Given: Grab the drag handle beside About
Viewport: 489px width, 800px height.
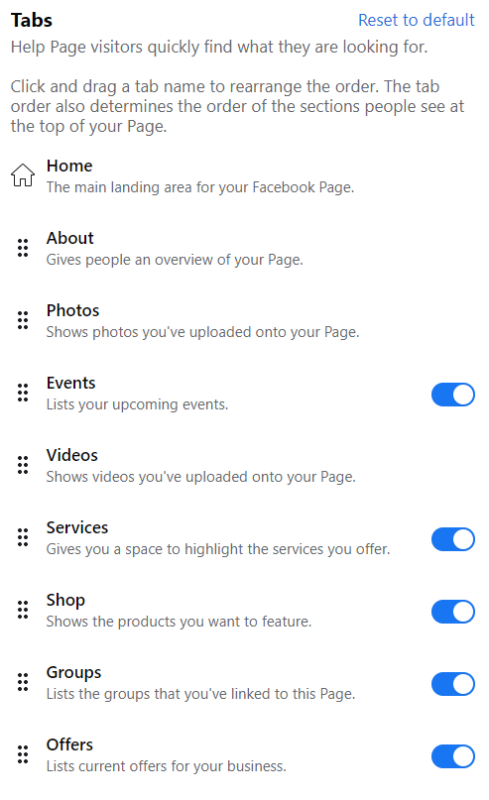Looking at the screenshot, I should click(x=23, y=248).
